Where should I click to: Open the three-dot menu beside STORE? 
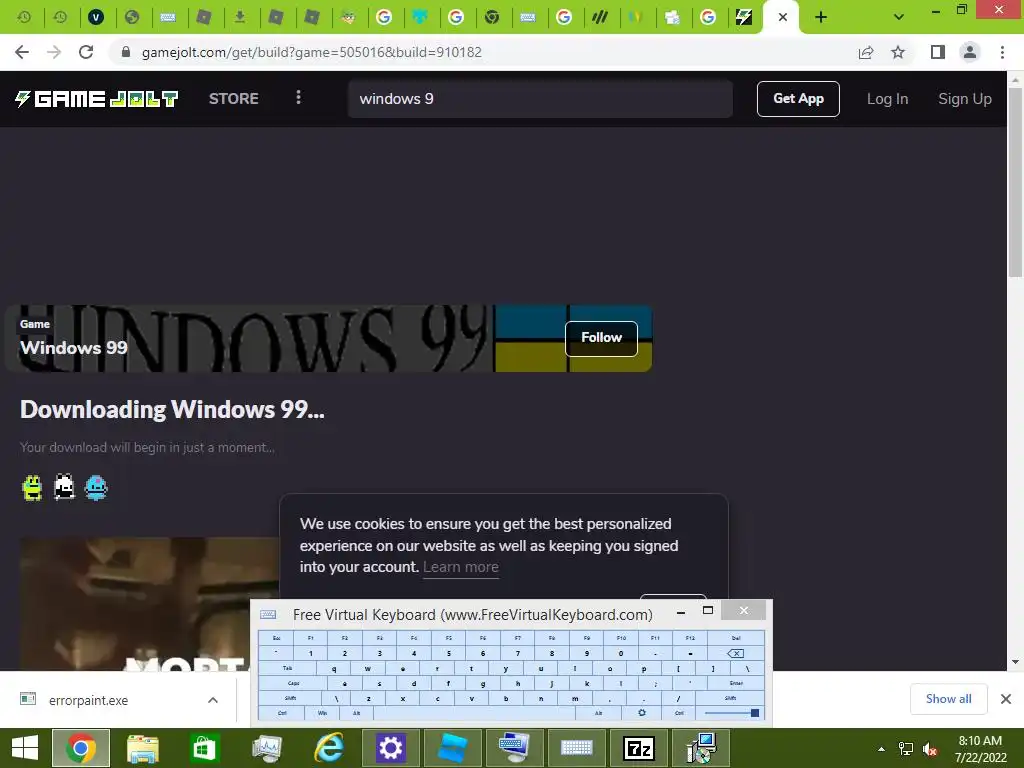pyautogui.click(x=298, y=98)
